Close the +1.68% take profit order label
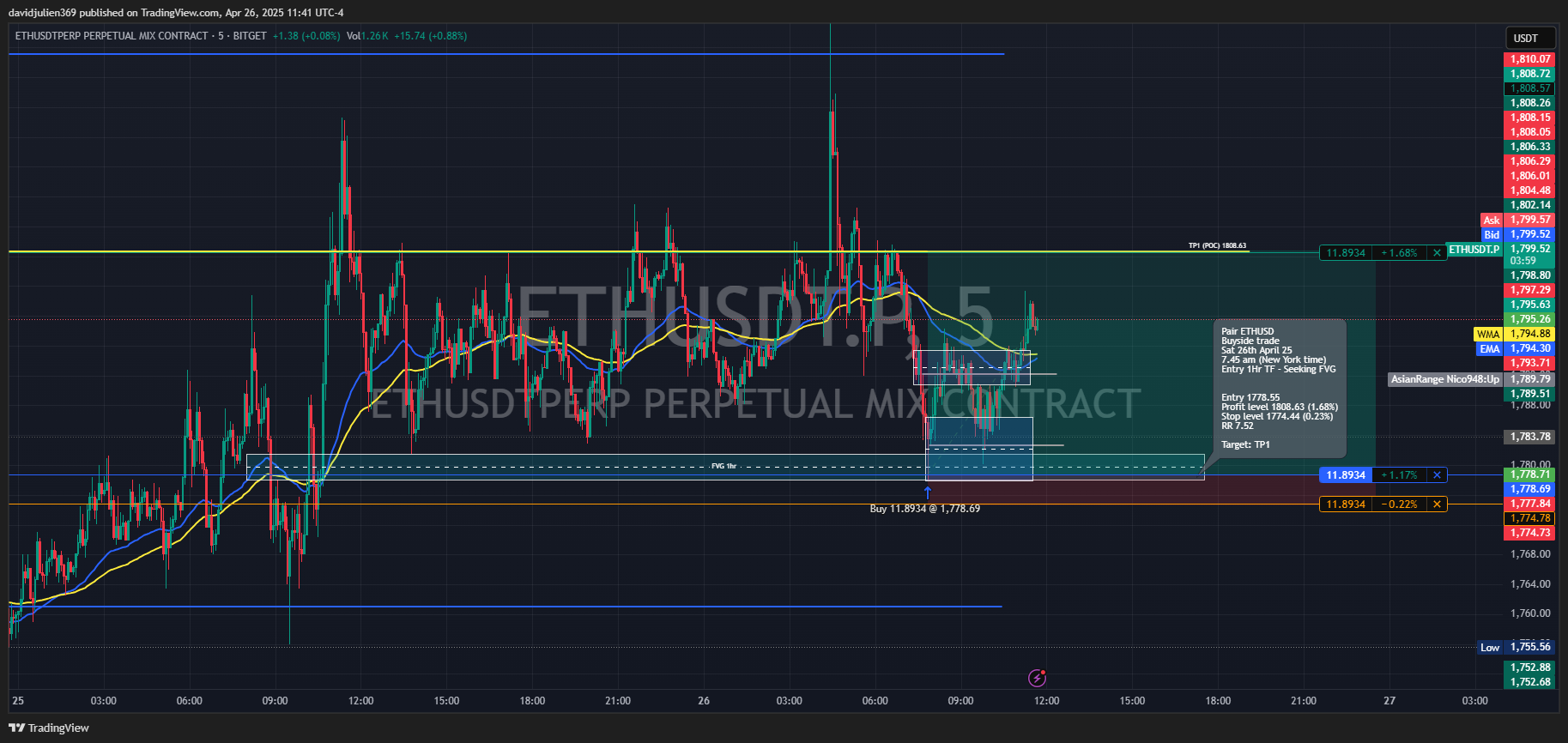The image size is (1568, 743). pos(1437,253)
